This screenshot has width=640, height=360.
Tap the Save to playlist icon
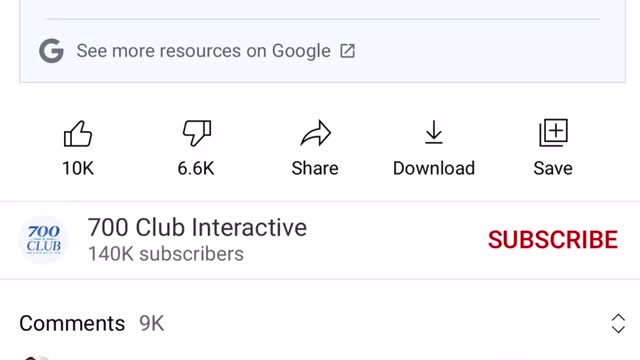[x=553, y=133]
